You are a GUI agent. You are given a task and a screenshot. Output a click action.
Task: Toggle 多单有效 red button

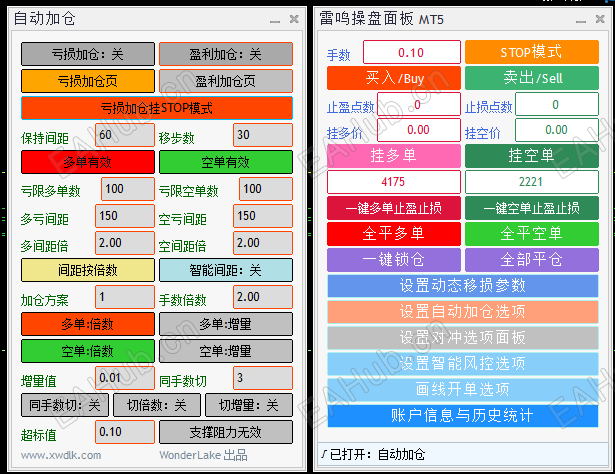click(x=88, y=162)
